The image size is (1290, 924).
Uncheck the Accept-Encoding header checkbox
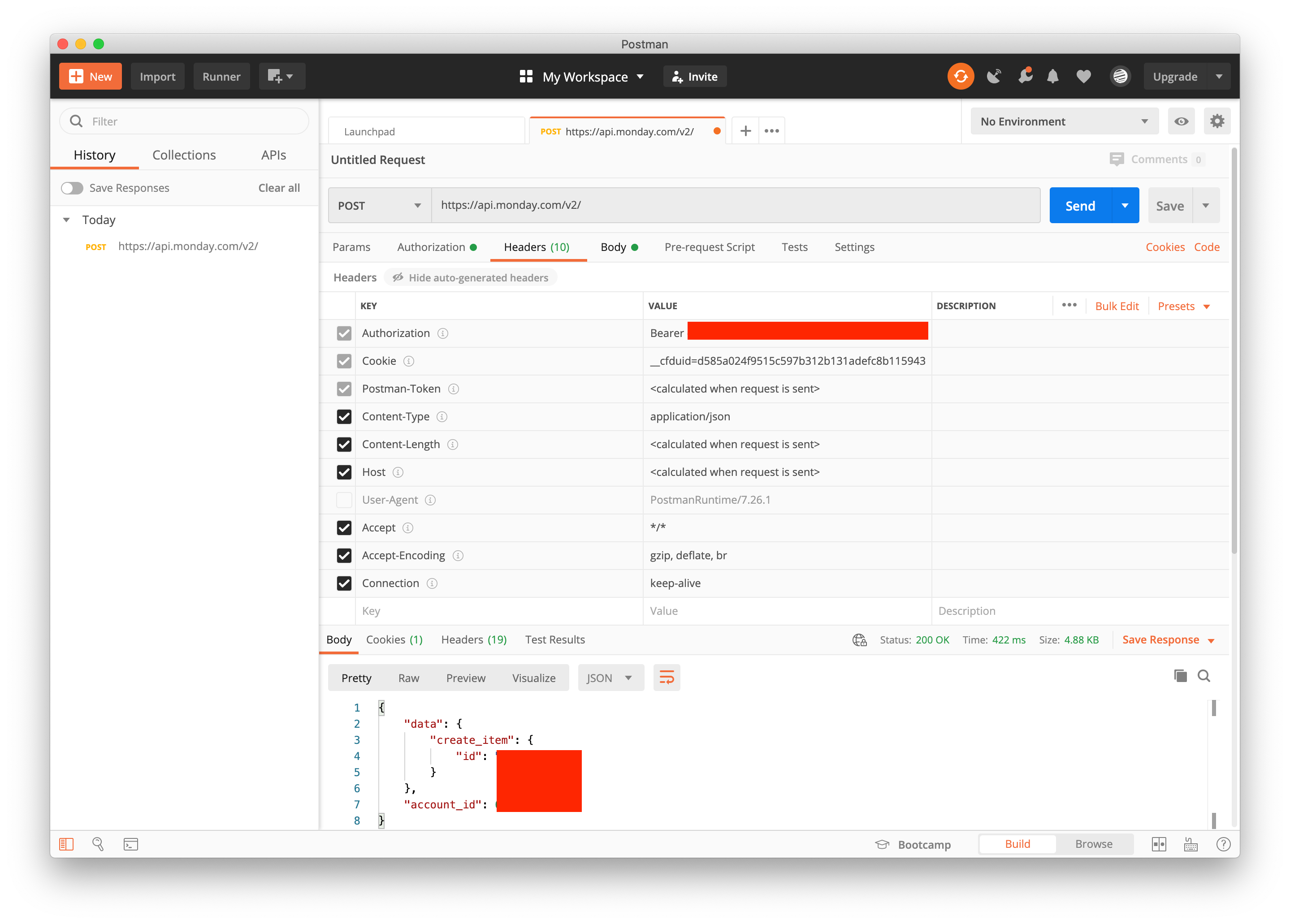[344, 556]
